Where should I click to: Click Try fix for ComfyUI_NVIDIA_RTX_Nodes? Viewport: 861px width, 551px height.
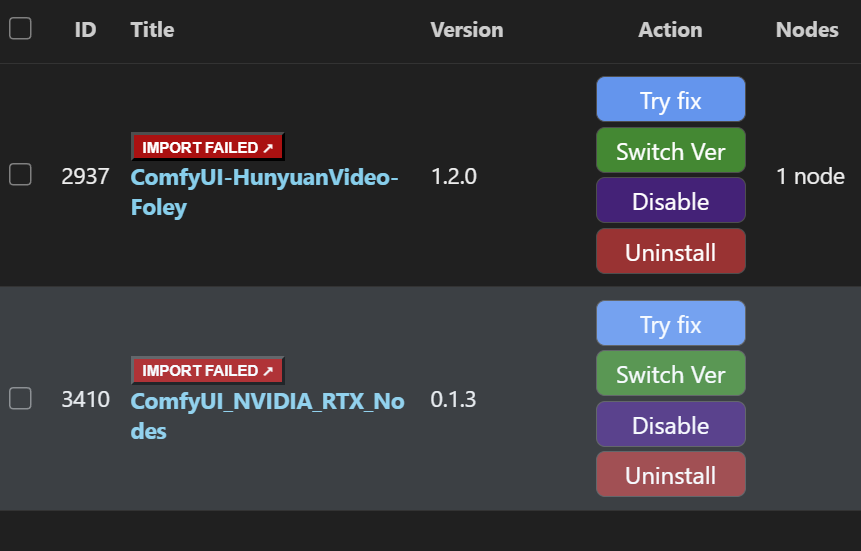click(x=670, y=323)
